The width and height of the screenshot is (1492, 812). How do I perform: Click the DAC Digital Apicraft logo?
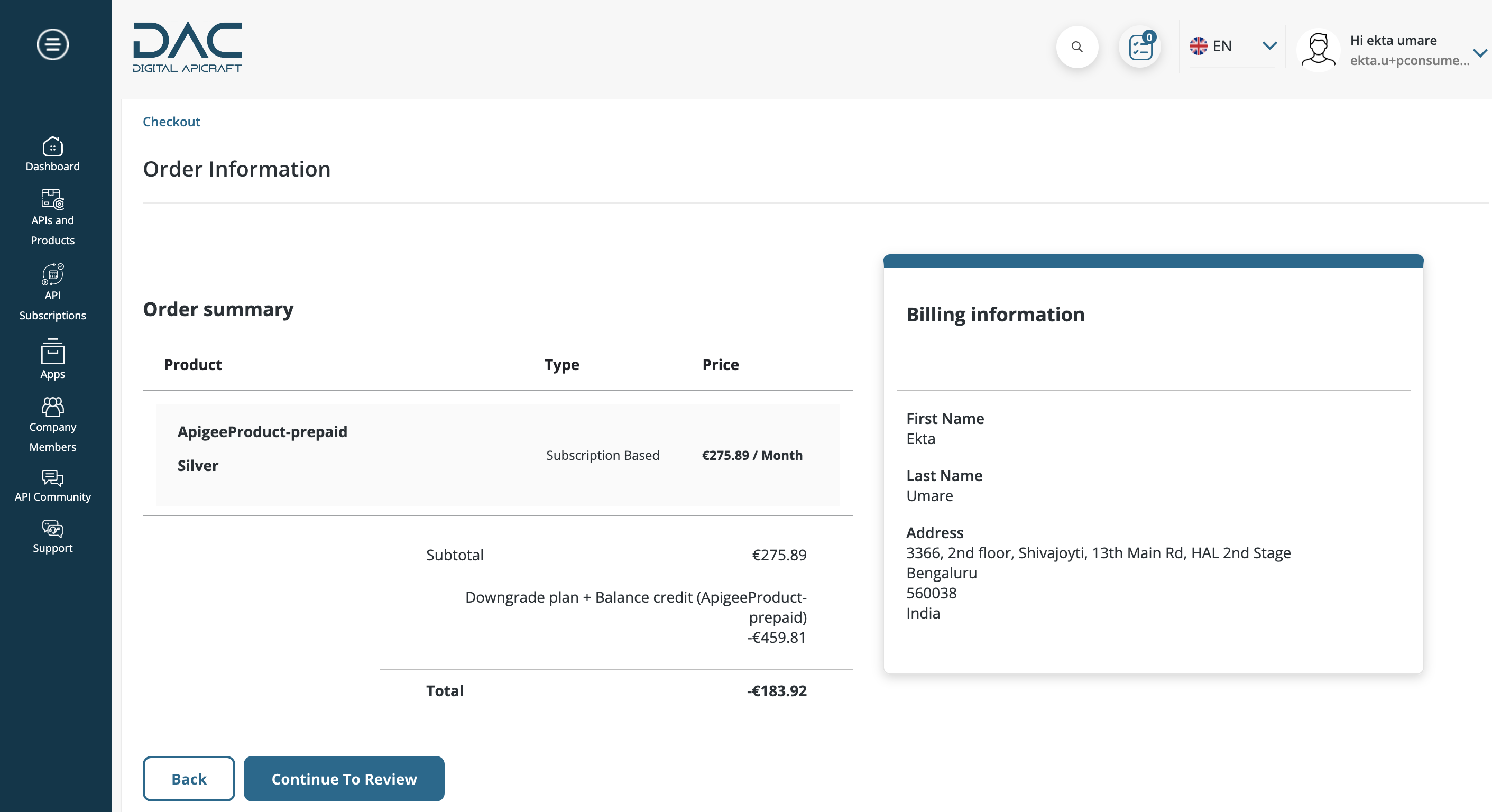pyautogui.click(x=187, y=48)
